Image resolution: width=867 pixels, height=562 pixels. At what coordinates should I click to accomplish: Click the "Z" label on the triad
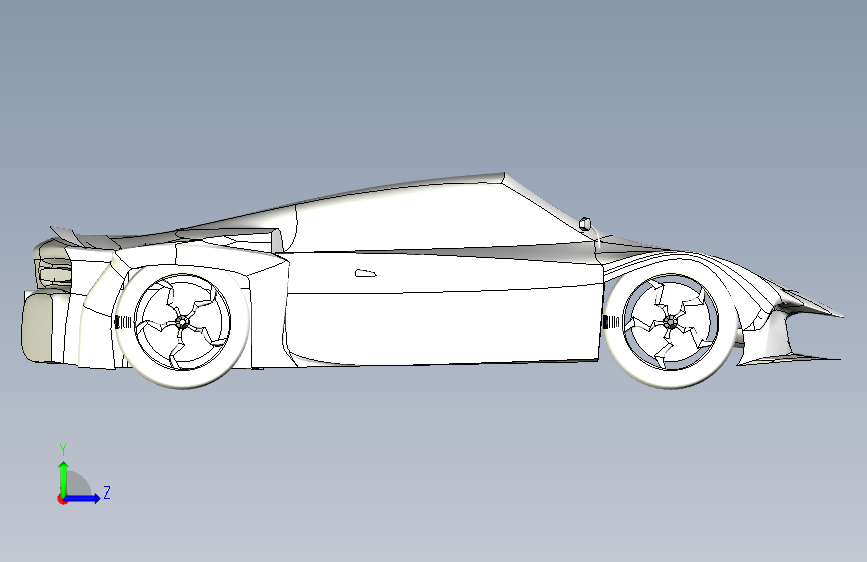(x=107, y=492)
